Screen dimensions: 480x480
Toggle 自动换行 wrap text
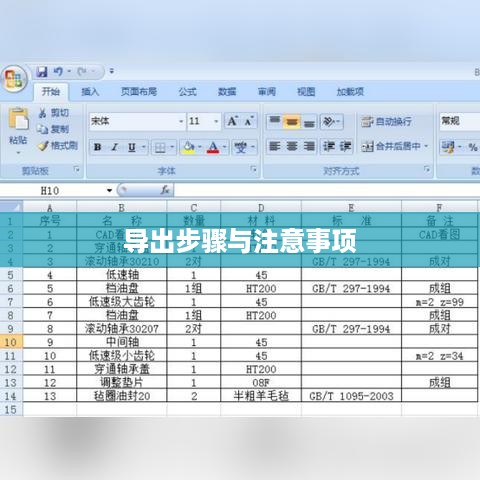coord(387,122)
